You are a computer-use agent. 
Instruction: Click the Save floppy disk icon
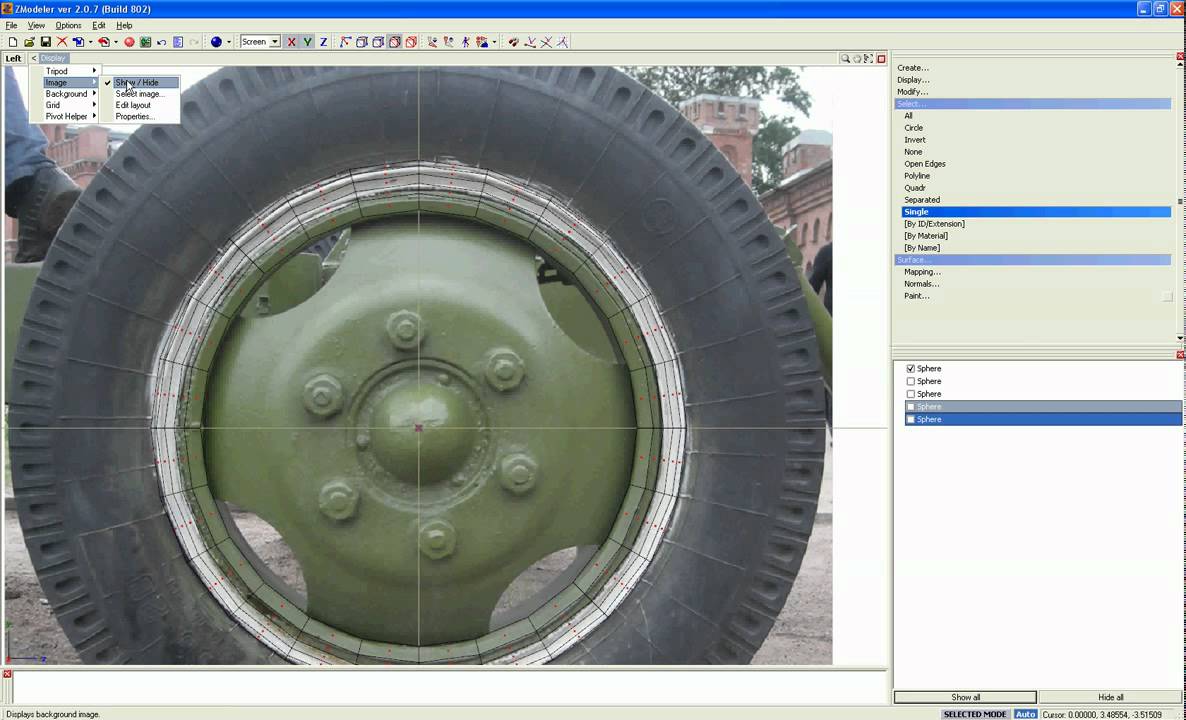[45, 42]
